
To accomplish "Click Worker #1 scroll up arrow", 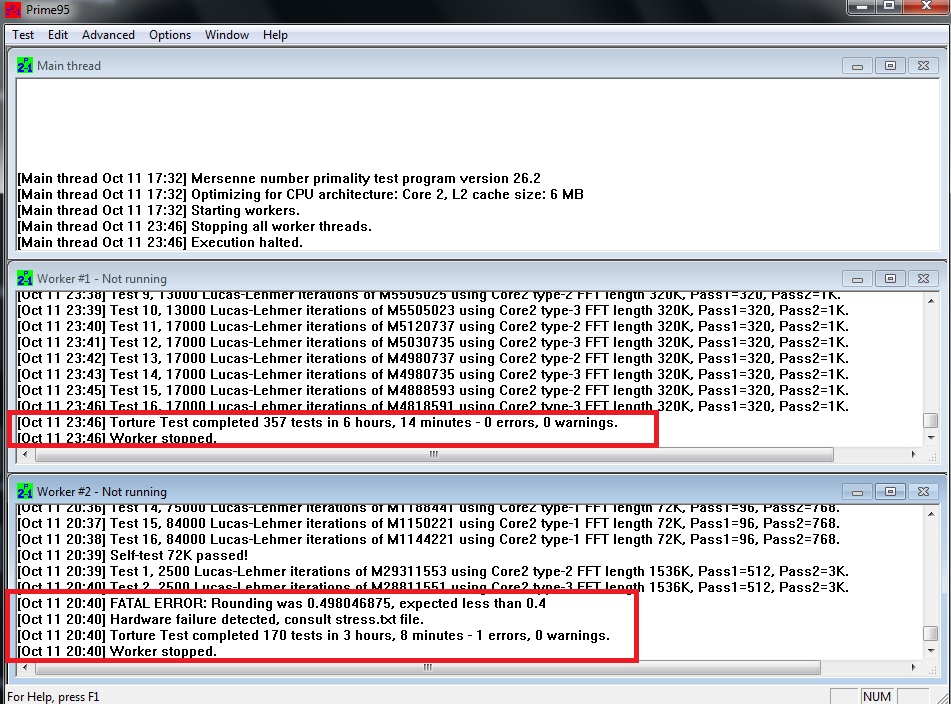I will 931,301.
